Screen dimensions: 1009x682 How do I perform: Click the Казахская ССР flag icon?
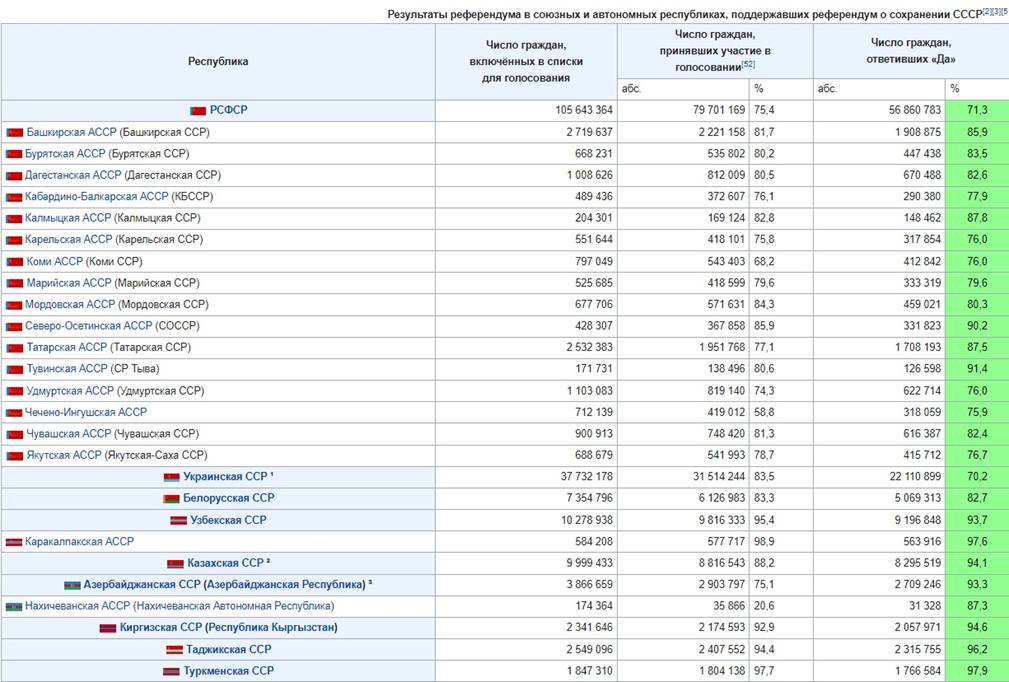pyautogui.click(x=175, y=564)
